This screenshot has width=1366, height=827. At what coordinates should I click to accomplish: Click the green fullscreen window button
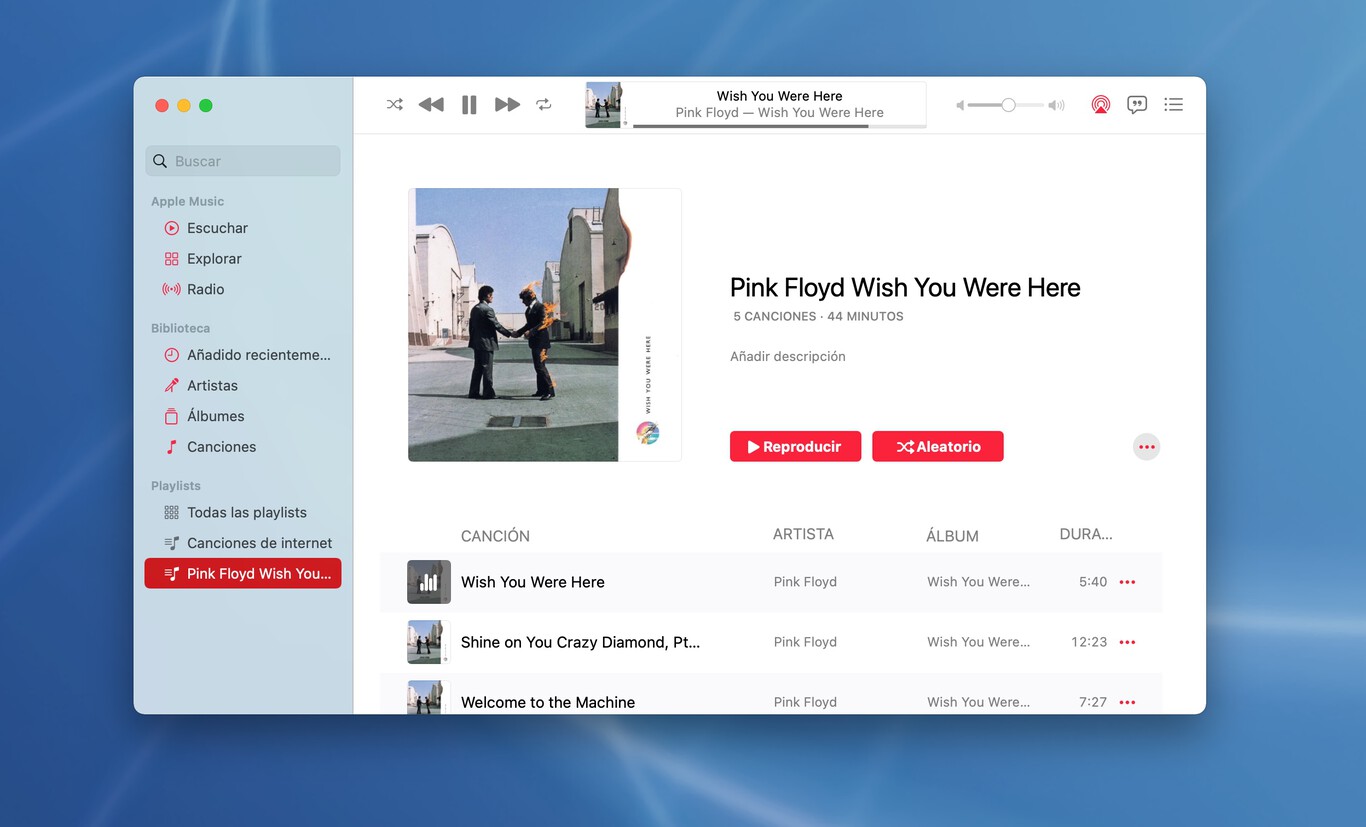coord(206,105)
